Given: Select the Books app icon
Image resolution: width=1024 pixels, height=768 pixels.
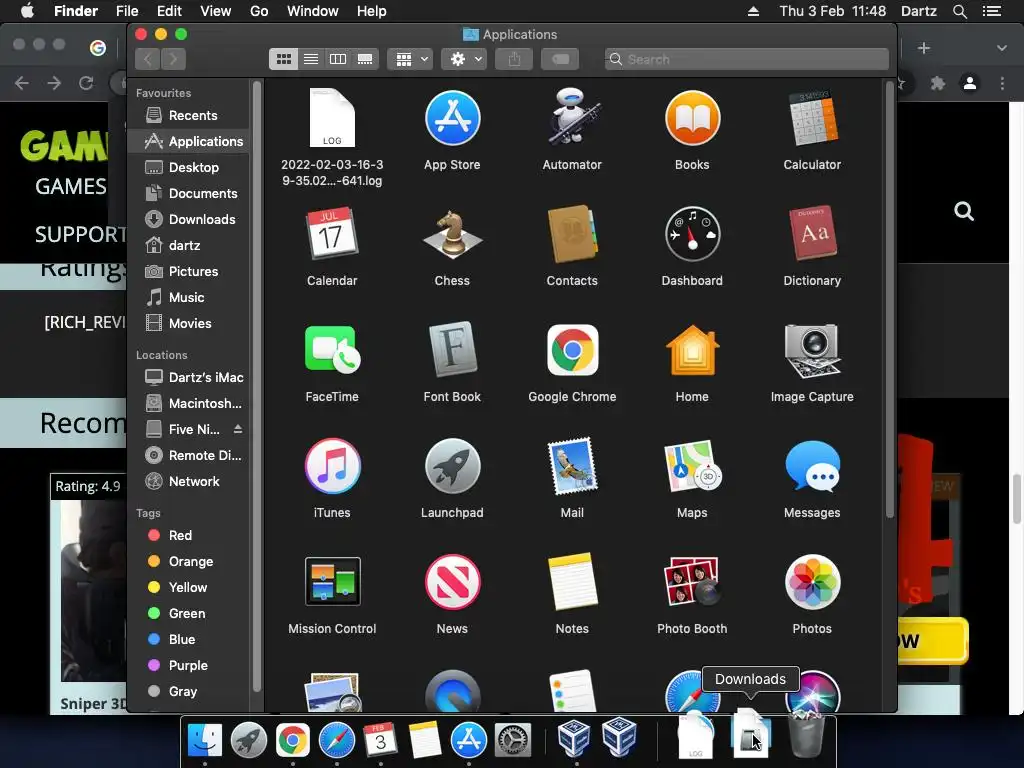Looking at the screenshot, I should click(692, 119).
